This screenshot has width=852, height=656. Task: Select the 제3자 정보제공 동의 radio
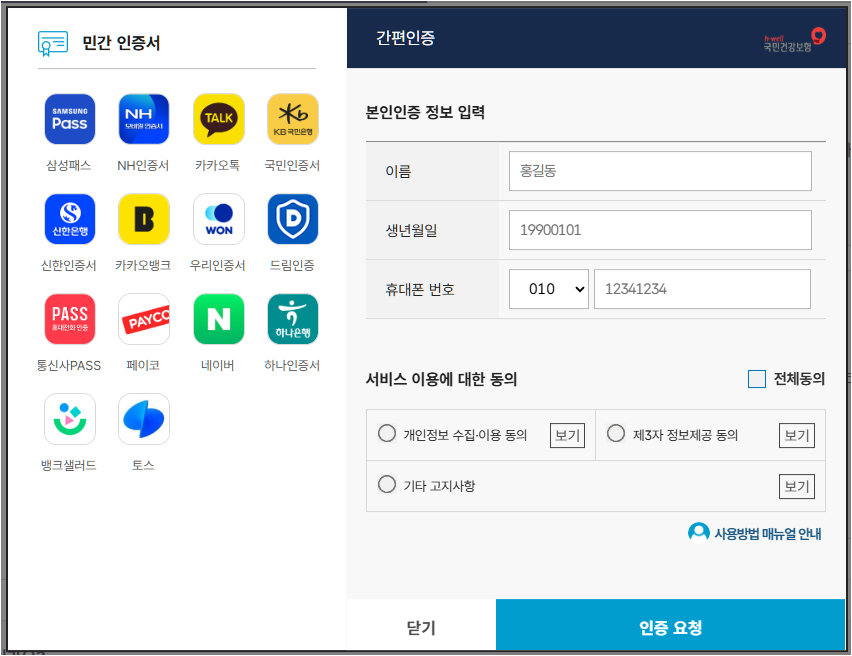[616, 434]
